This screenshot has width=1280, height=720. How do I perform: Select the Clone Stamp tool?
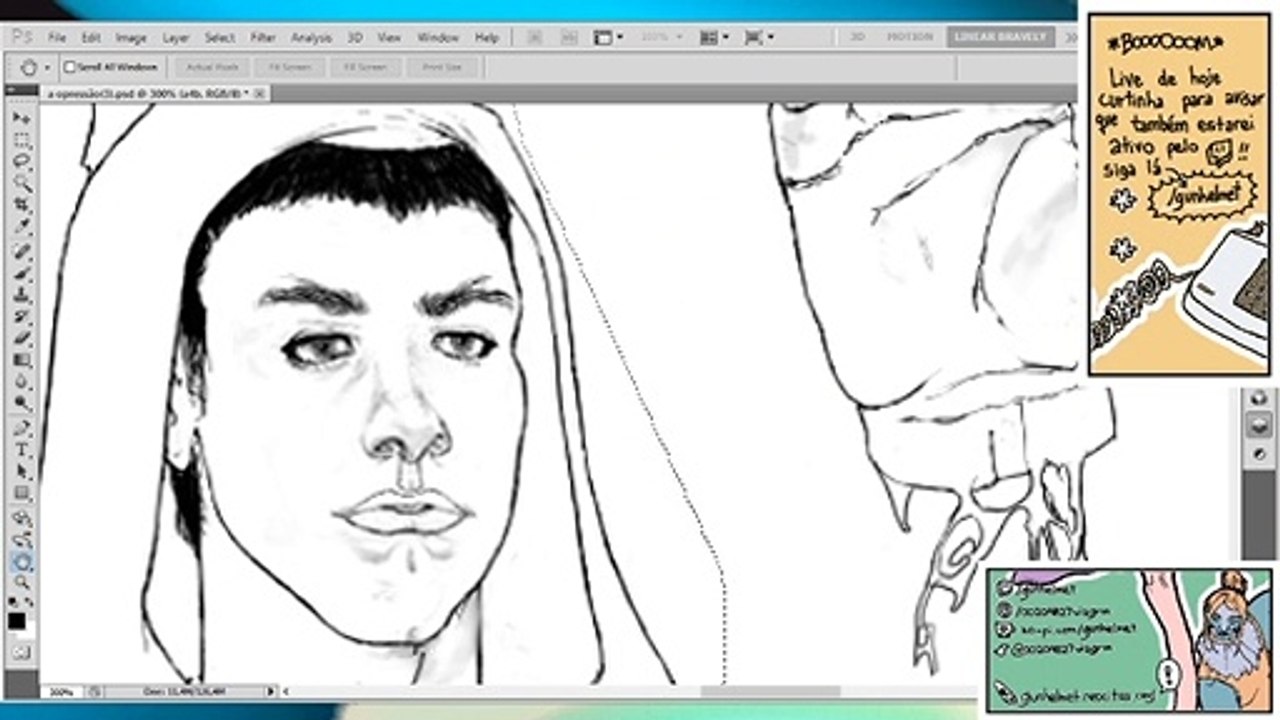tap(21, 296)
